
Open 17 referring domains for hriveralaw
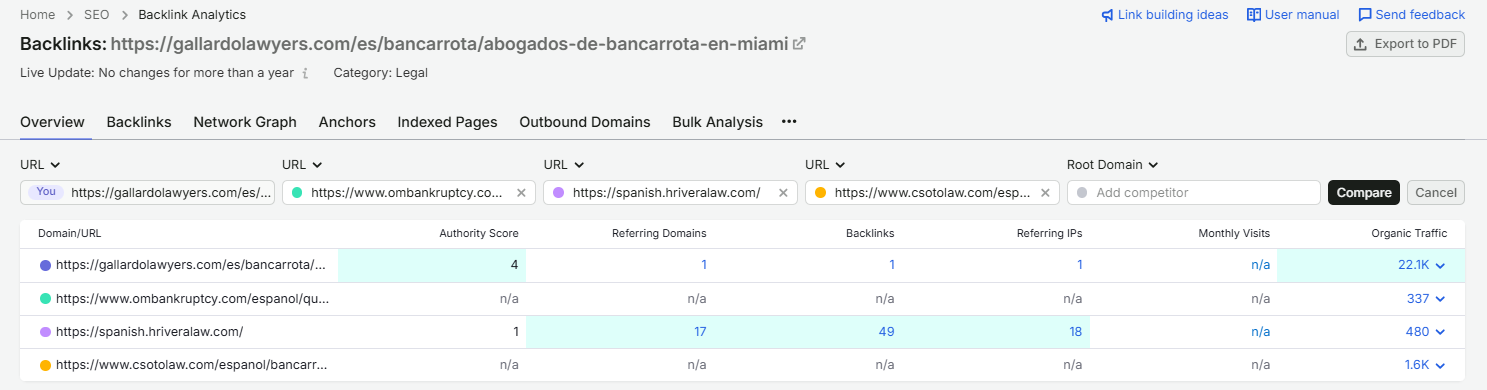[x=699, y=332]
